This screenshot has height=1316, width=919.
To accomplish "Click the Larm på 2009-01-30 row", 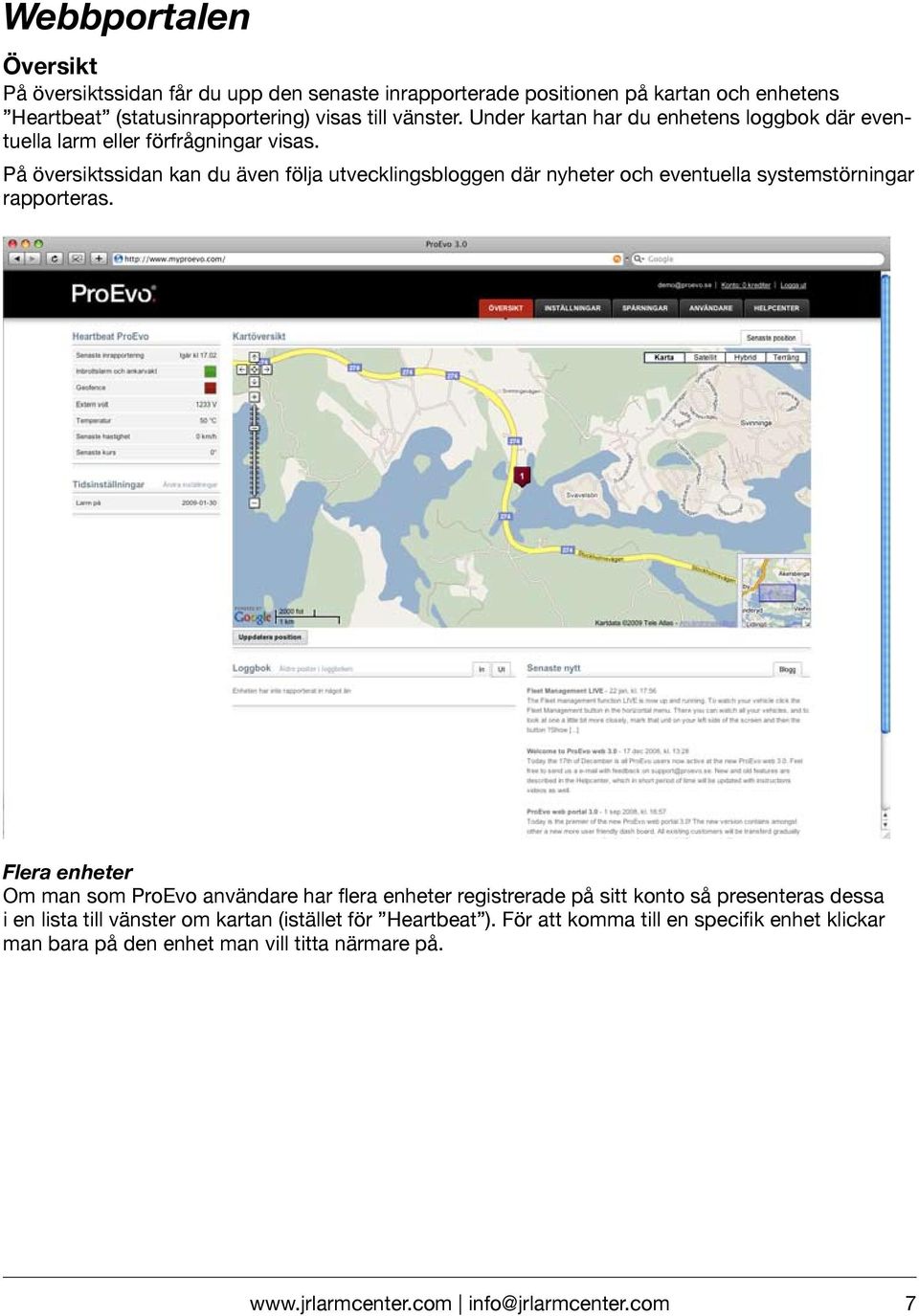I will tap(146, 502).
